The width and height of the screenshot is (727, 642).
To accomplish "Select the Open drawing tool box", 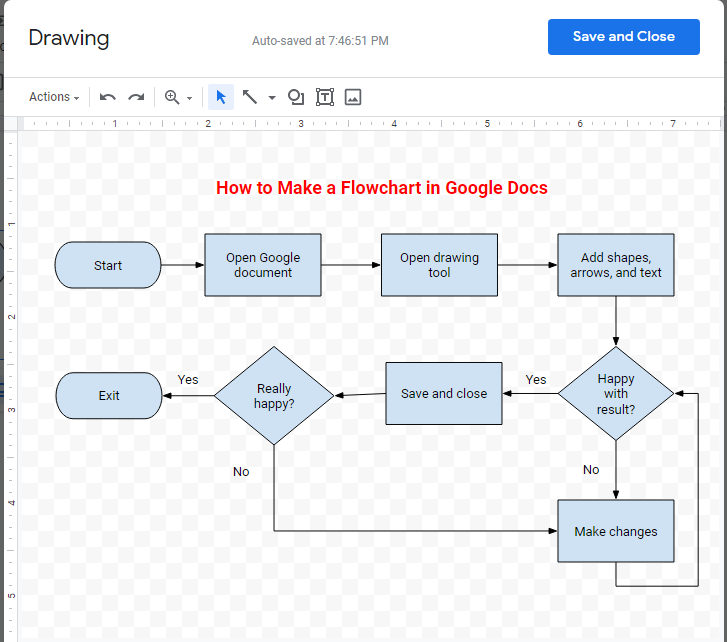I will click(x=439, y=265).
